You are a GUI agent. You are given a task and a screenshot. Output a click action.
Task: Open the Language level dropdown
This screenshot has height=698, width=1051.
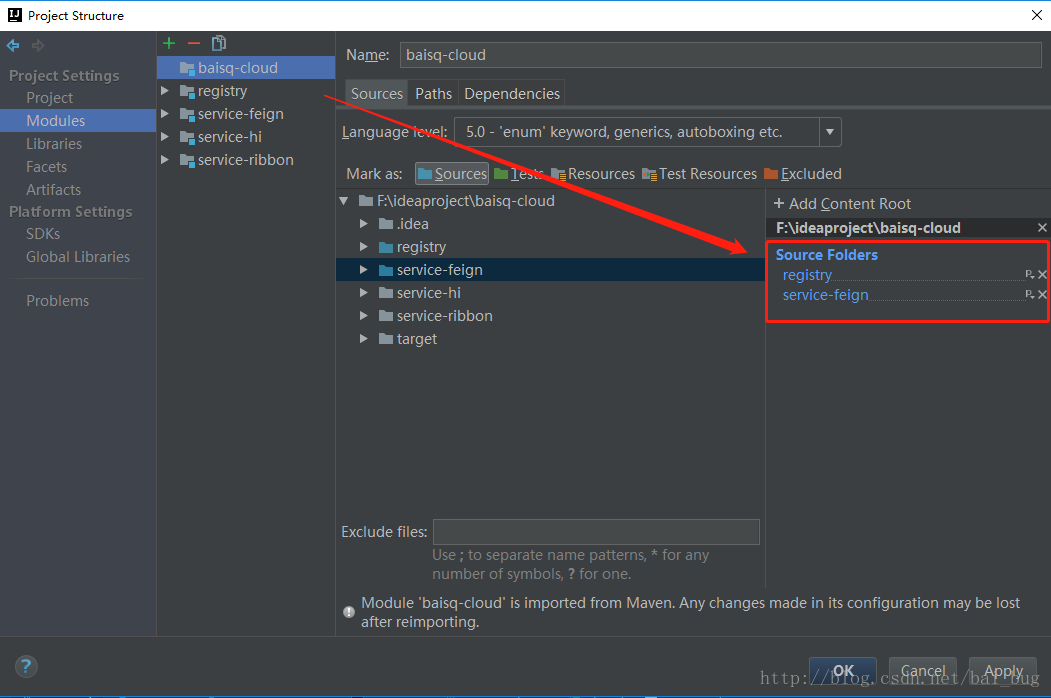coord(830,132)
